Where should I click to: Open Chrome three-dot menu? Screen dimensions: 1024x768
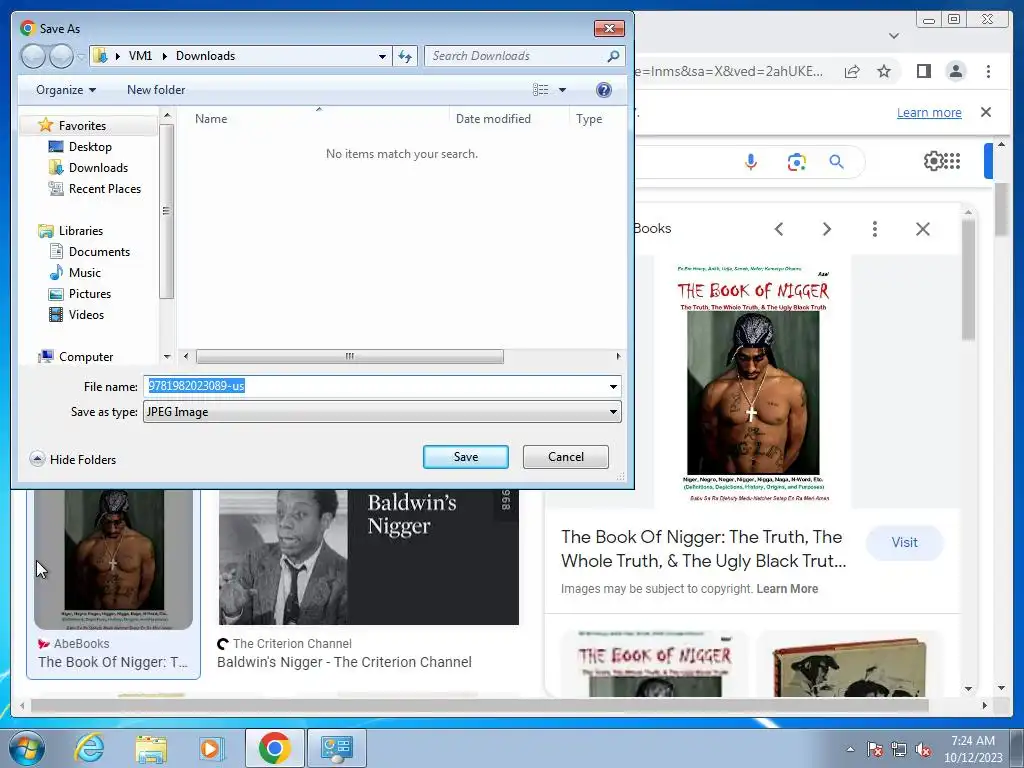point(988,71)
